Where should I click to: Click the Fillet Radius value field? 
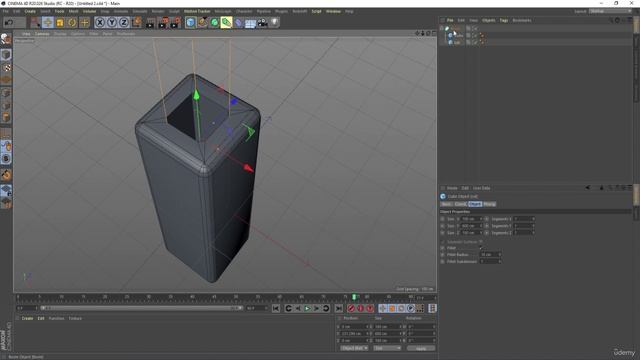tap(490, 255)
